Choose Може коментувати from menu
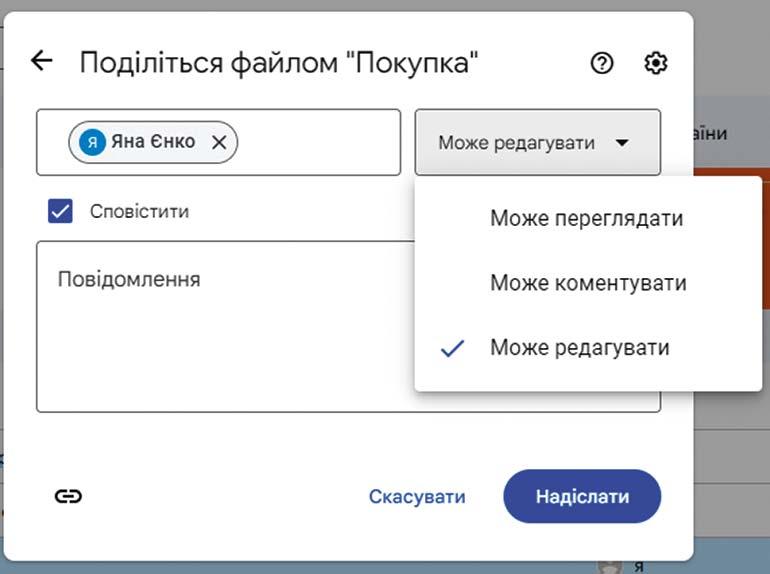770x574 pixels. pos(588,283)
